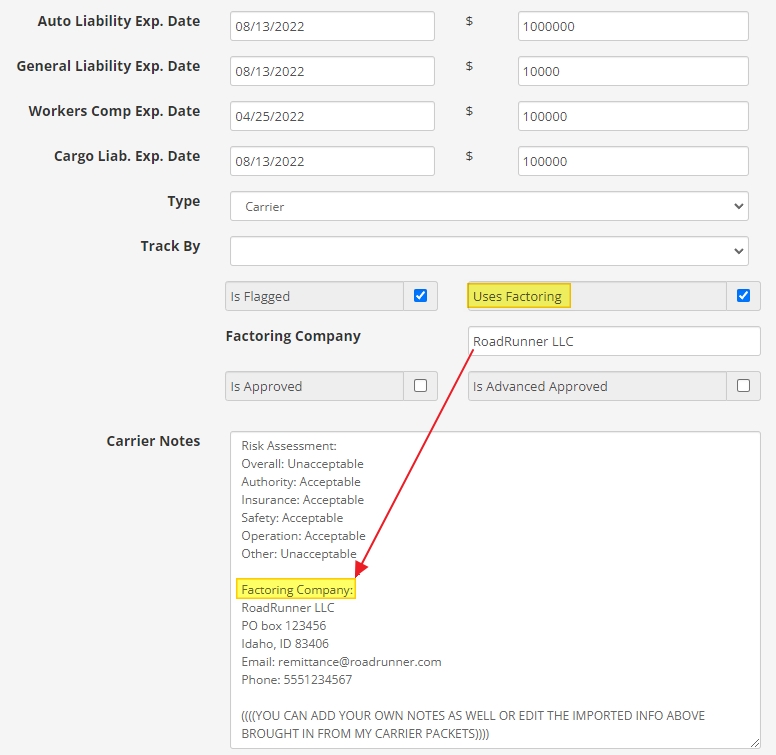Select the General Liability Exp. Date field
776x755 pixels.
(332, 71)
